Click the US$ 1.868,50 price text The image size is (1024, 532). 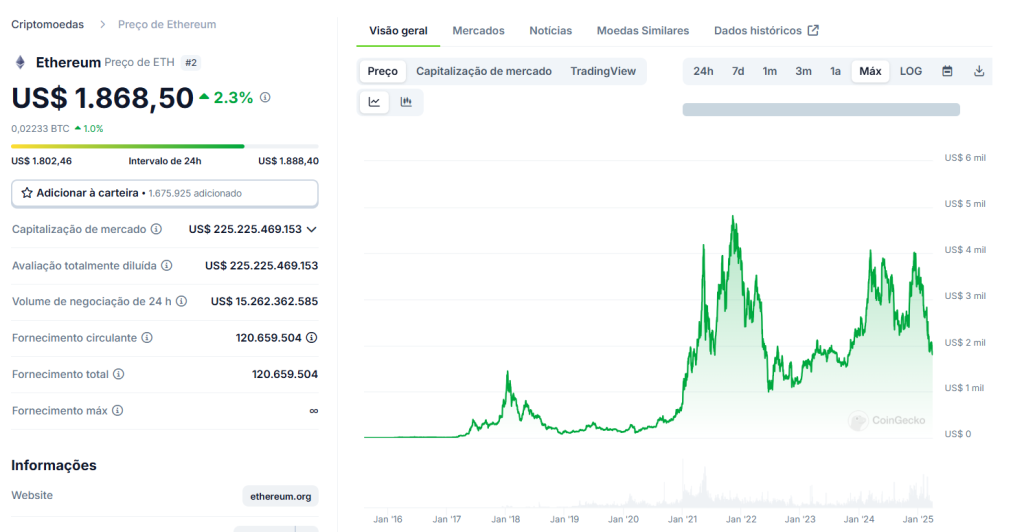coord(103,98)
